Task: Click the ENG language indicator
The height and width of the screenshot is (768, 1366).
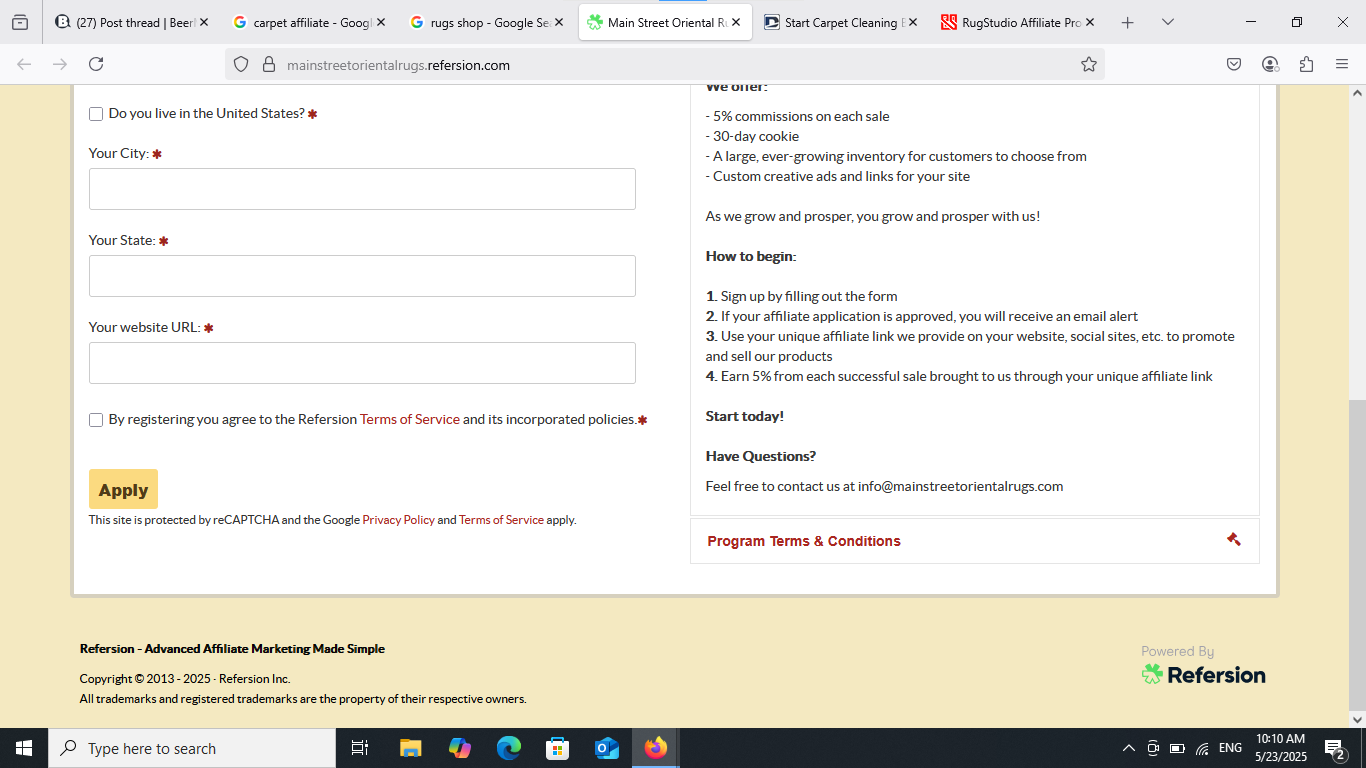Action: coord(1230,748)
